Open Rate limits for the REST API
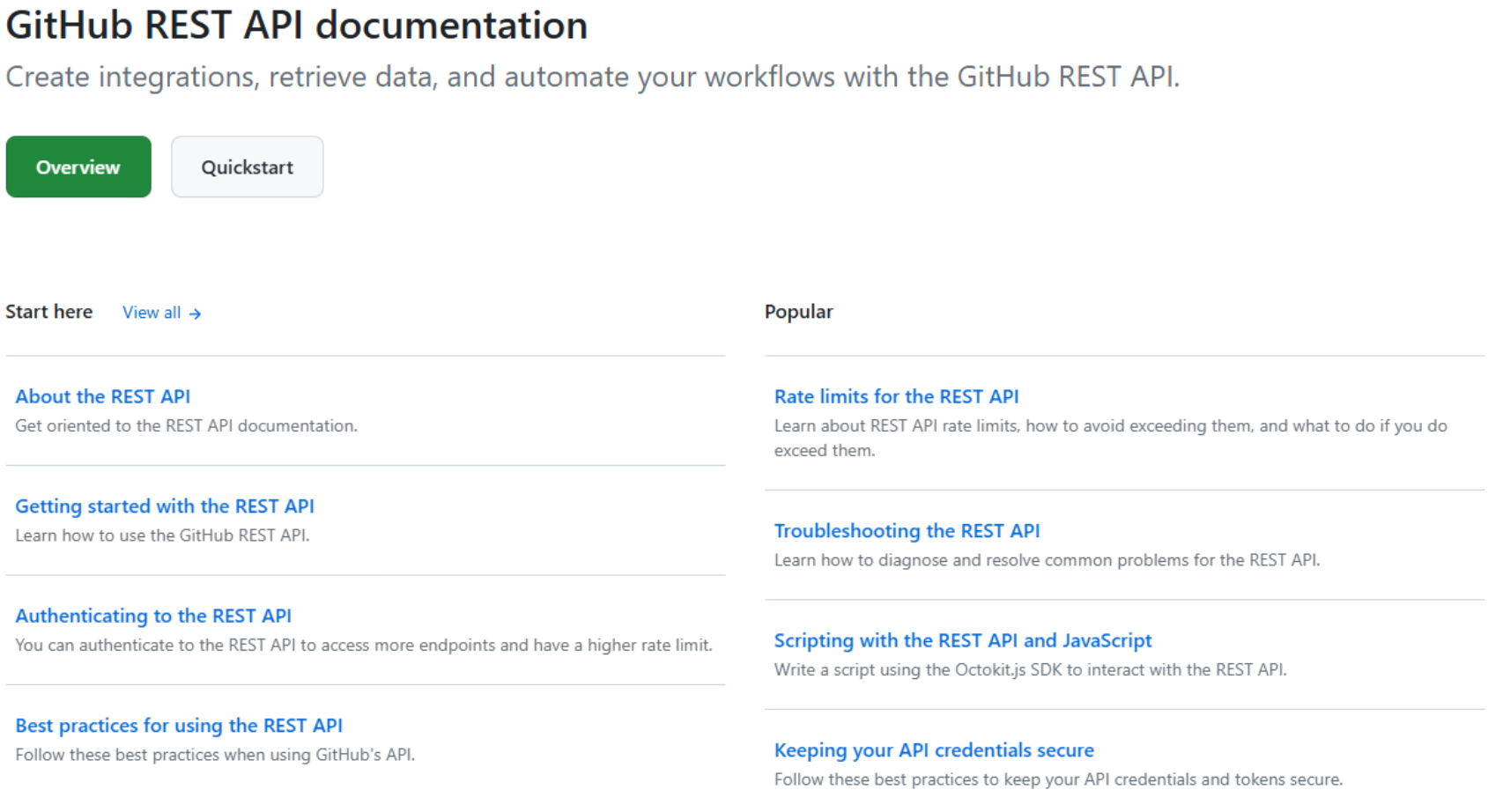Screen dimensions: 1503x812 point(896,396)
